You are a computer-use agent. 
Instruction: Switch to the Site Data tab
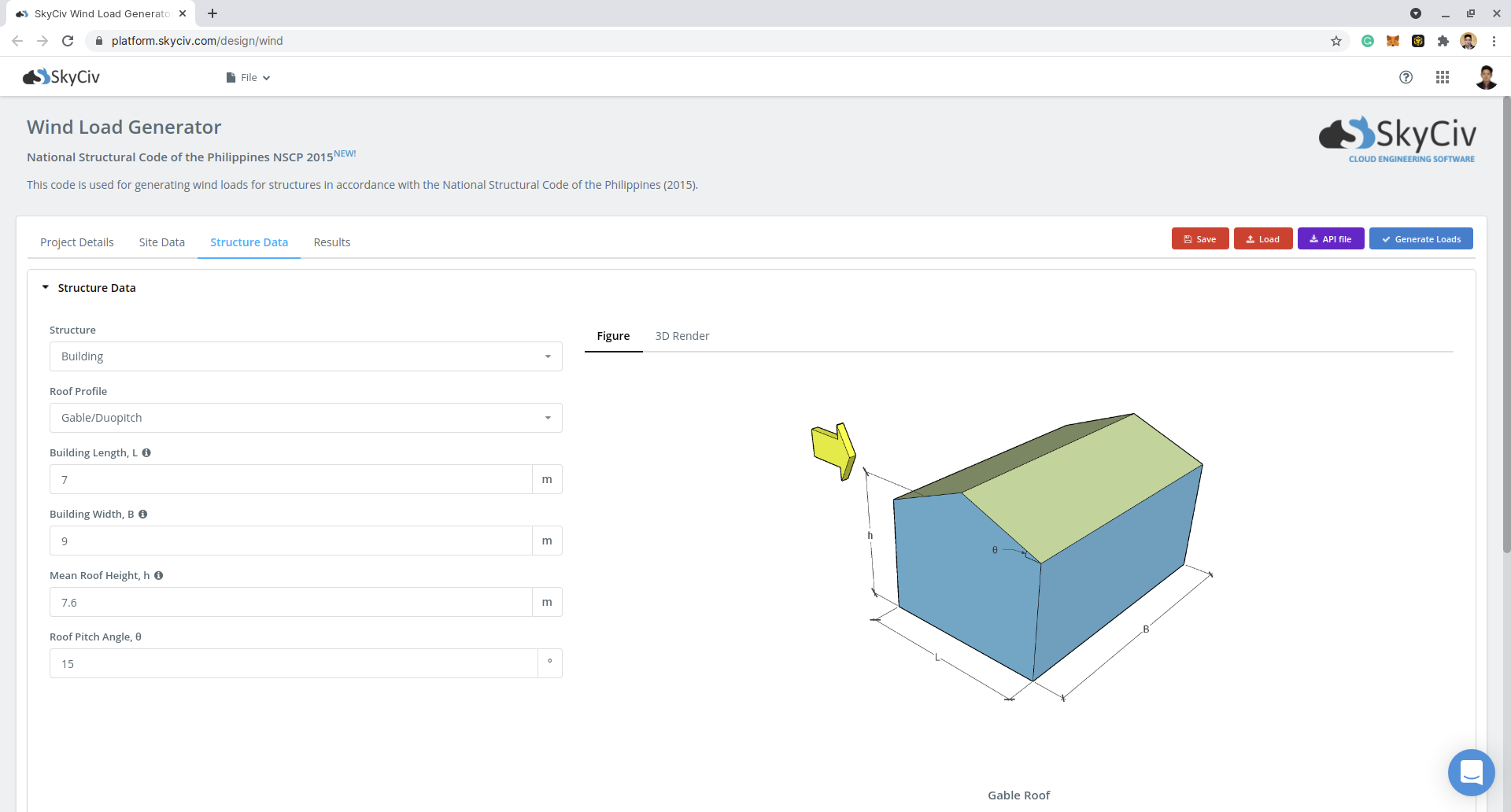tap(161, 242)
